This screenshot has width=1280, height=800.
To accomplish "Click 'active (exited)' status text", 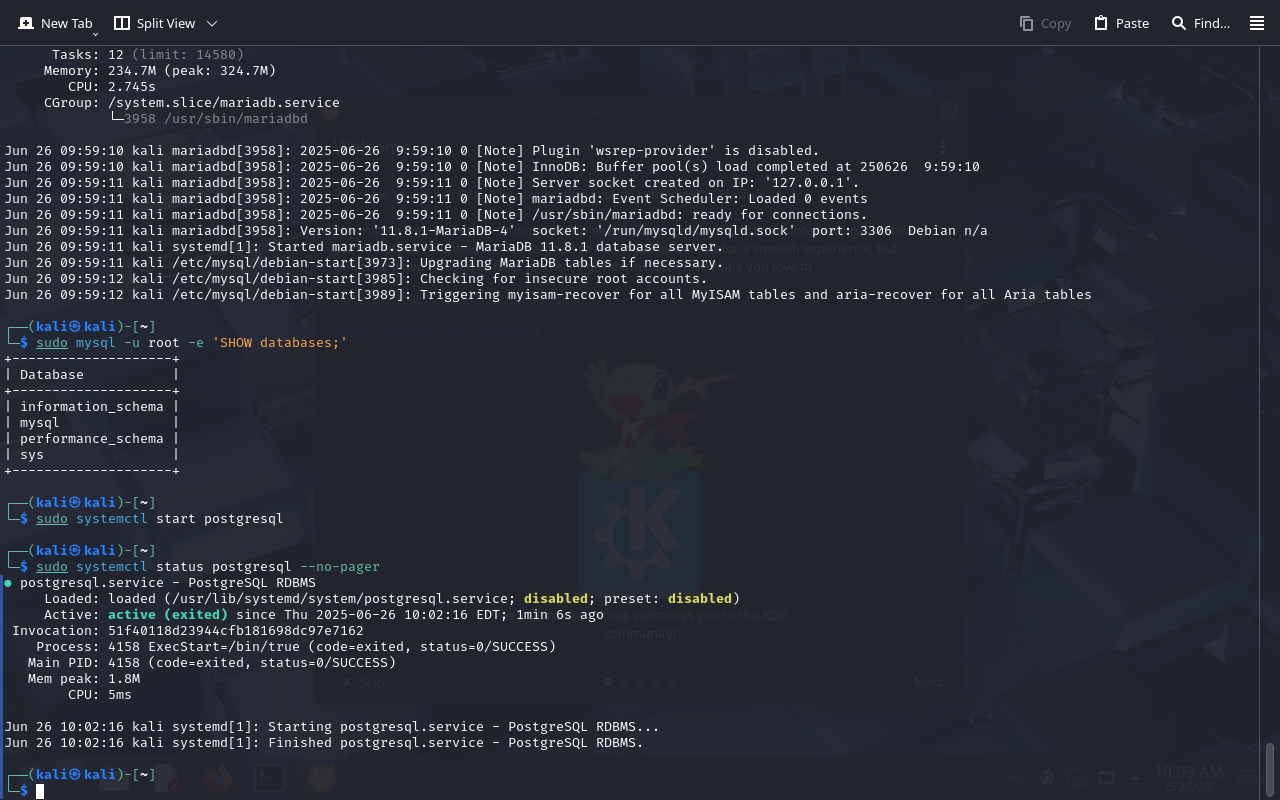I will (168, 615).
